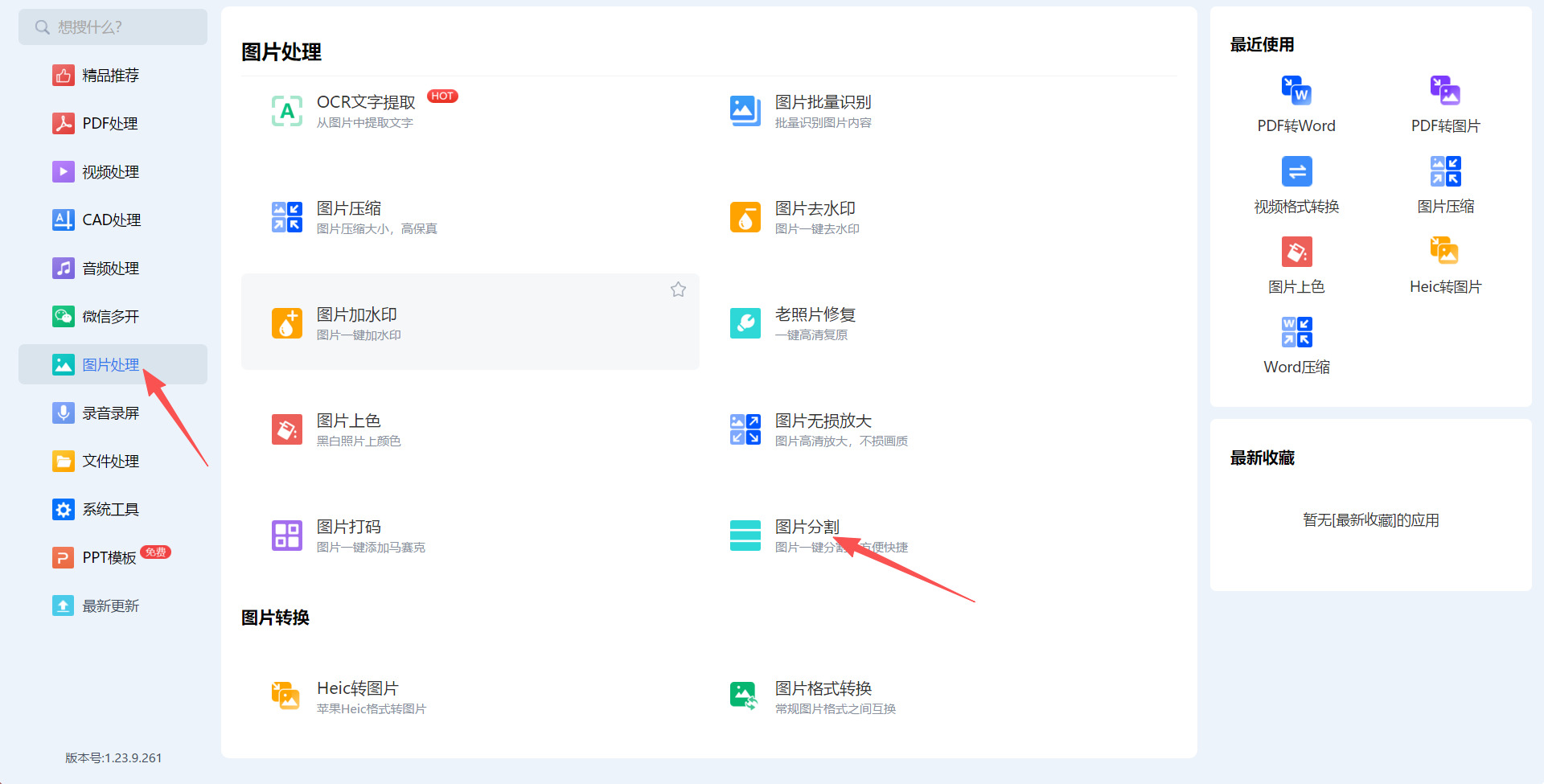Open 音频处理 music note icon
This screenshot has width=1544, height=784.
(64, 269)
